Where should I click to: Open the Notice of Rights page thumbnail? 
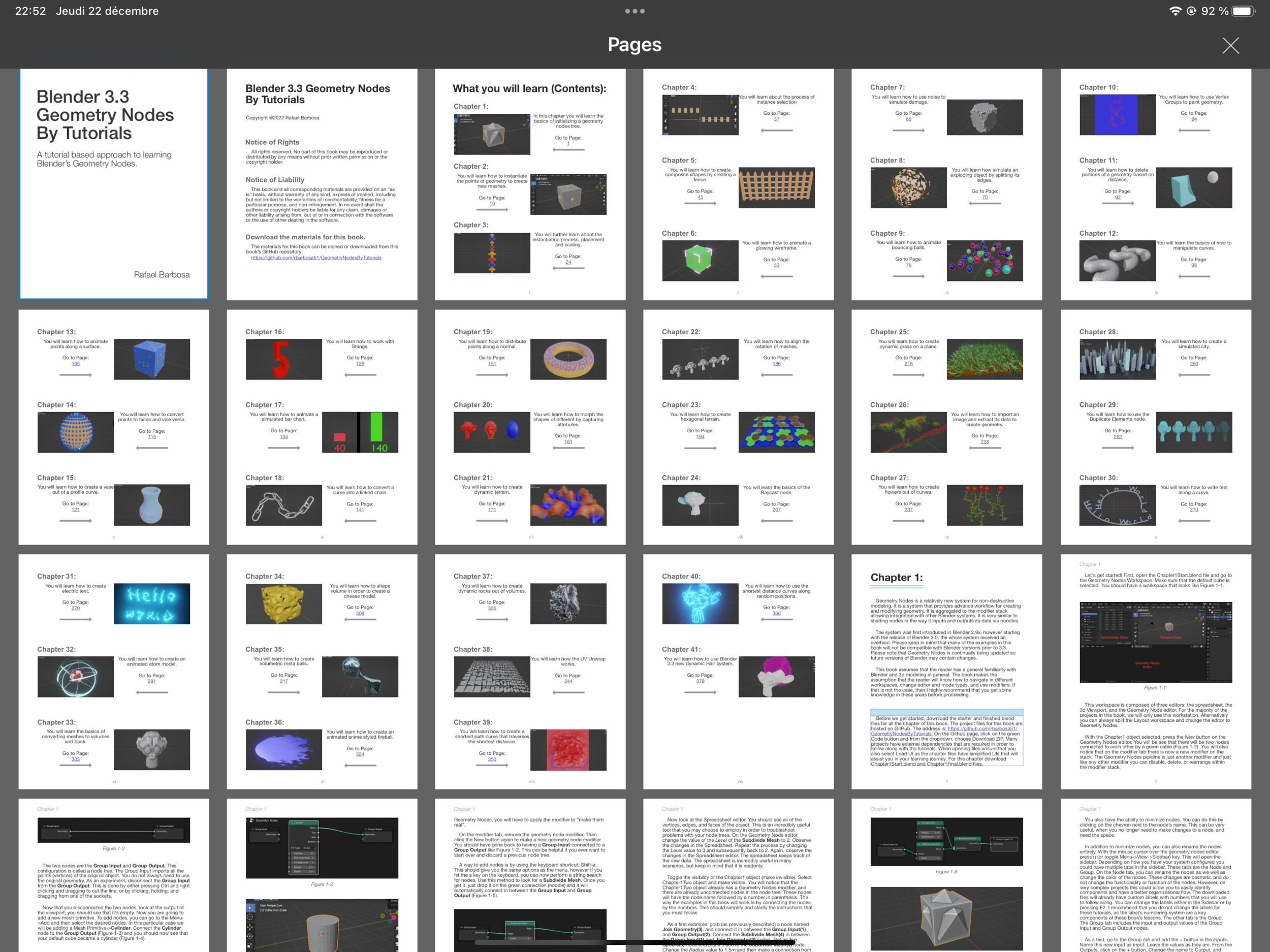[322, 184]
